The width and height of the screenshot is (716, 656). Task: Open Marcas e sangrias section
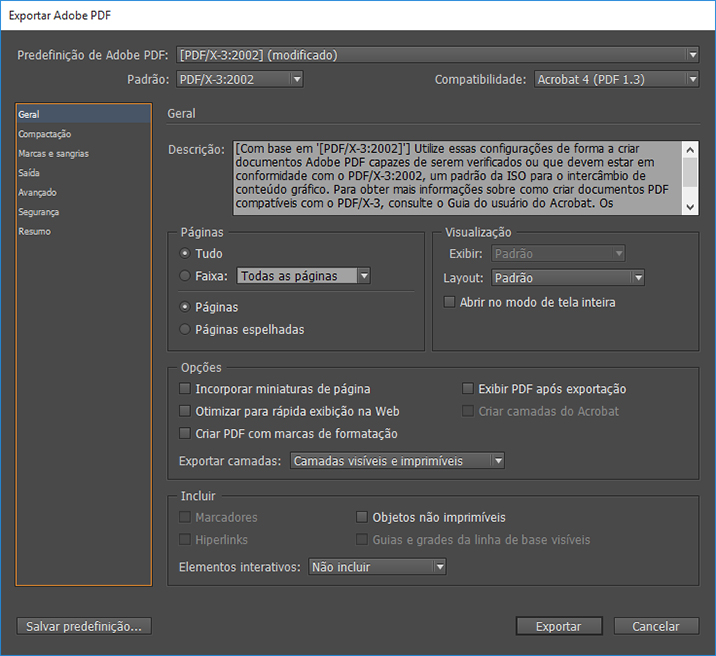[x=53, y=154]
